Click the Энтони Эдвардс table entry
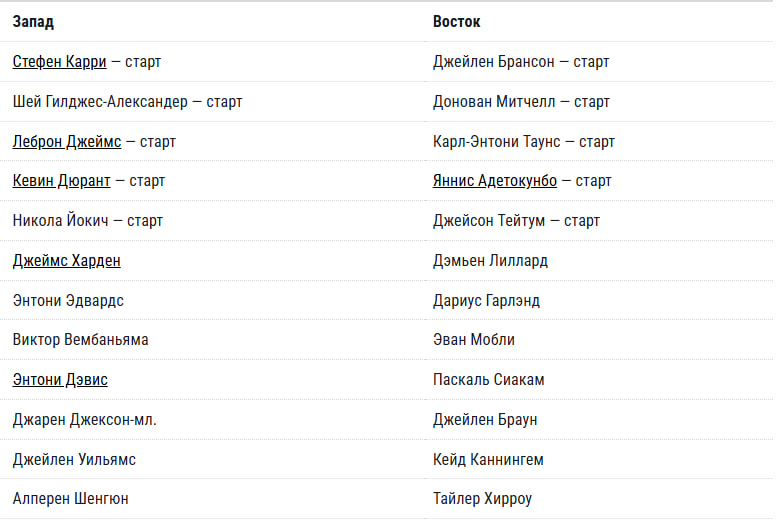This screenshot has height=521, width=780. point(68,301)
